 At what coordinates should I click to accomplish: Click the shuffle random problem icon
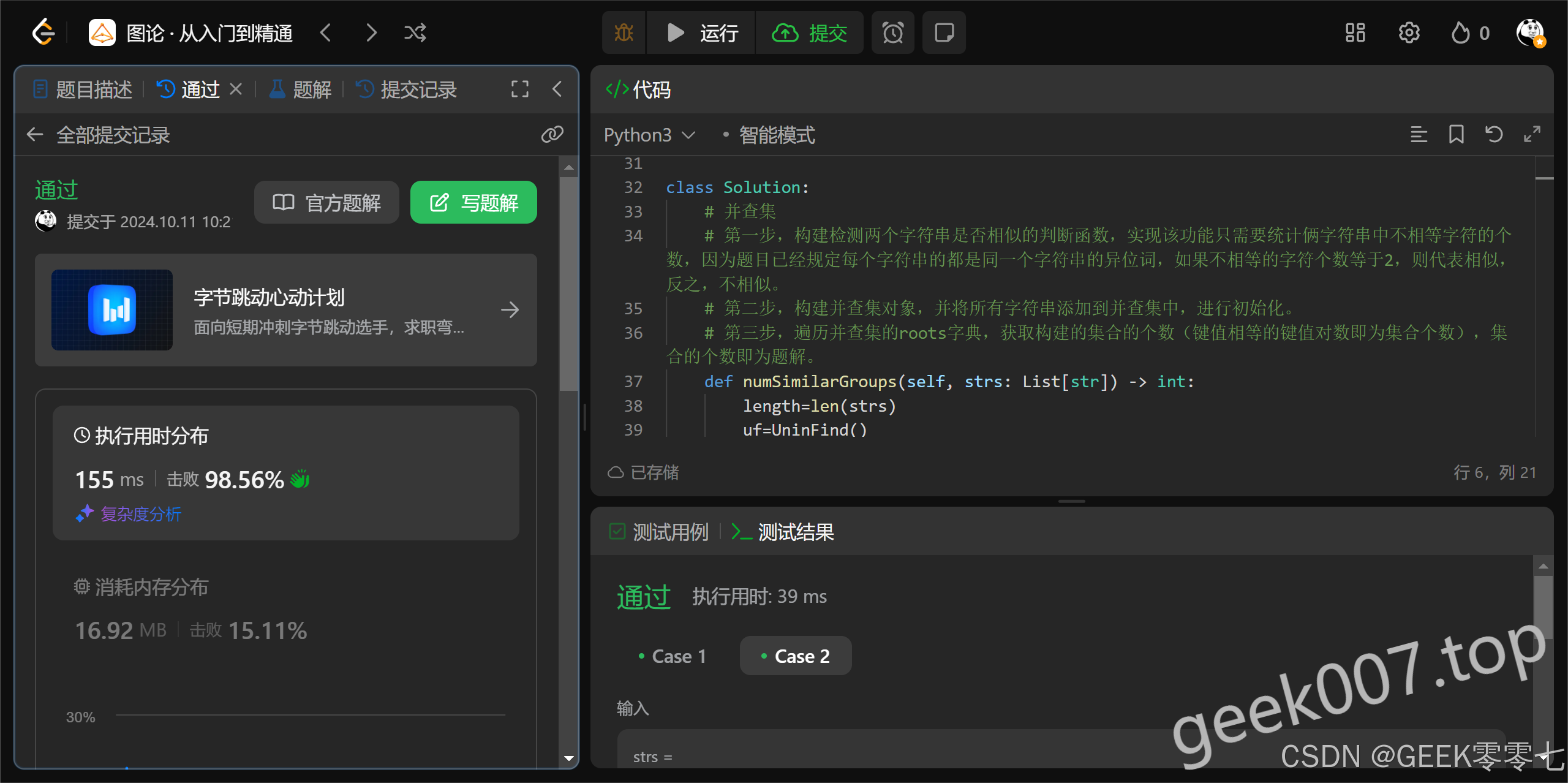click(415, 32)
